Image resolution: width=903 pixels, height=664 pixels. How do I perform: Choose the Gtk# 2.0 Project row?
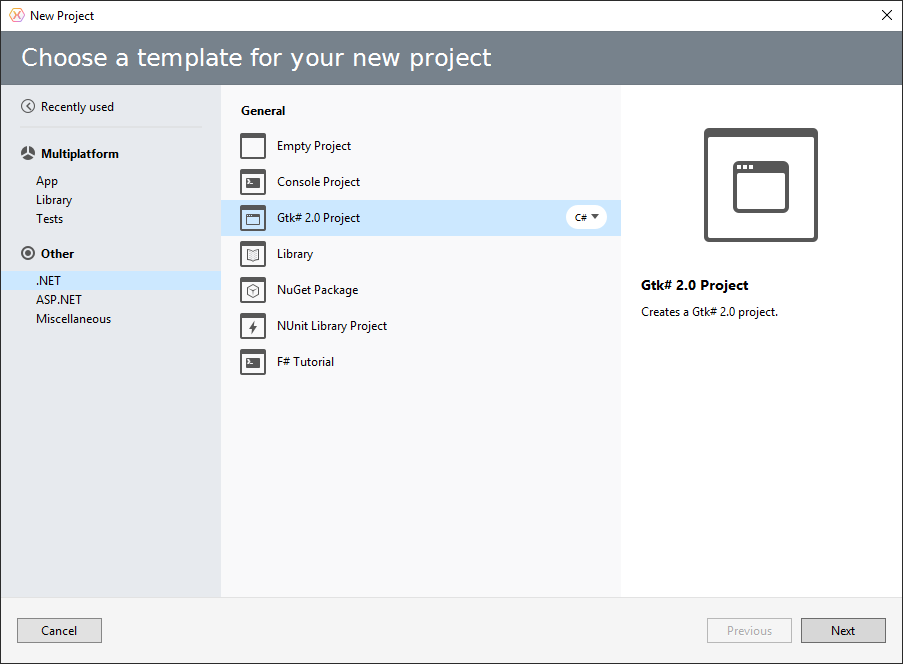421,218
